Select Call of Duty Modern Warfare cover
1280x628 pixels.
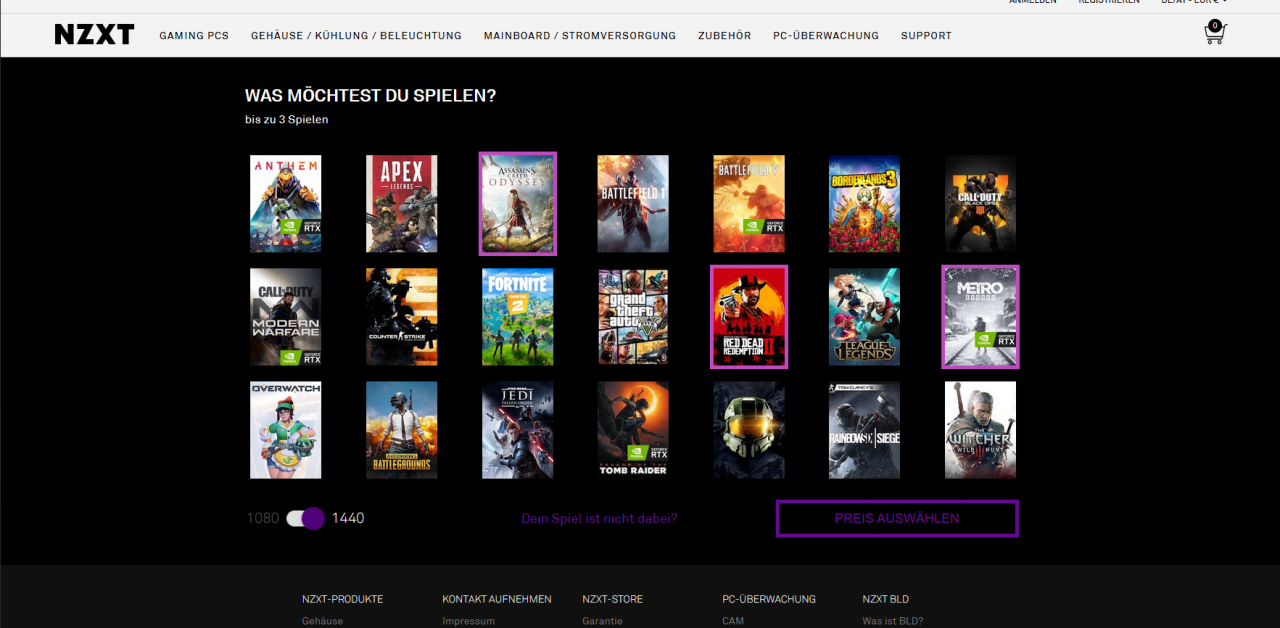(x=286, y=317)
